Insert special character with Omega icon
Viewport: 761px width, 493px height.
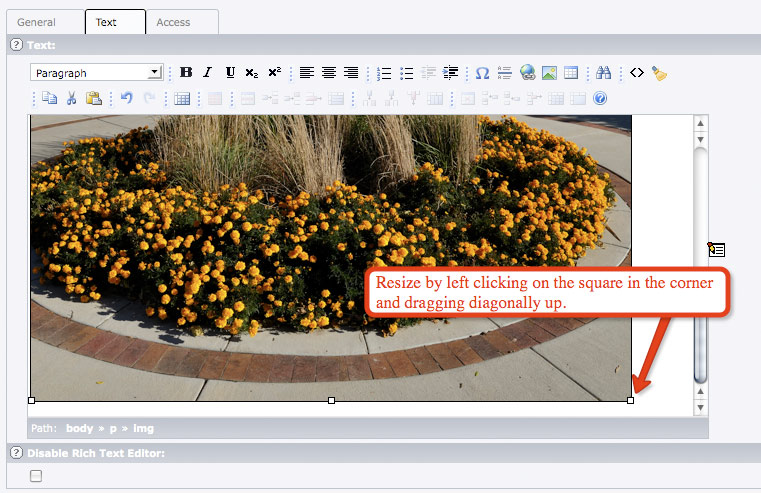tap(482, 73)
